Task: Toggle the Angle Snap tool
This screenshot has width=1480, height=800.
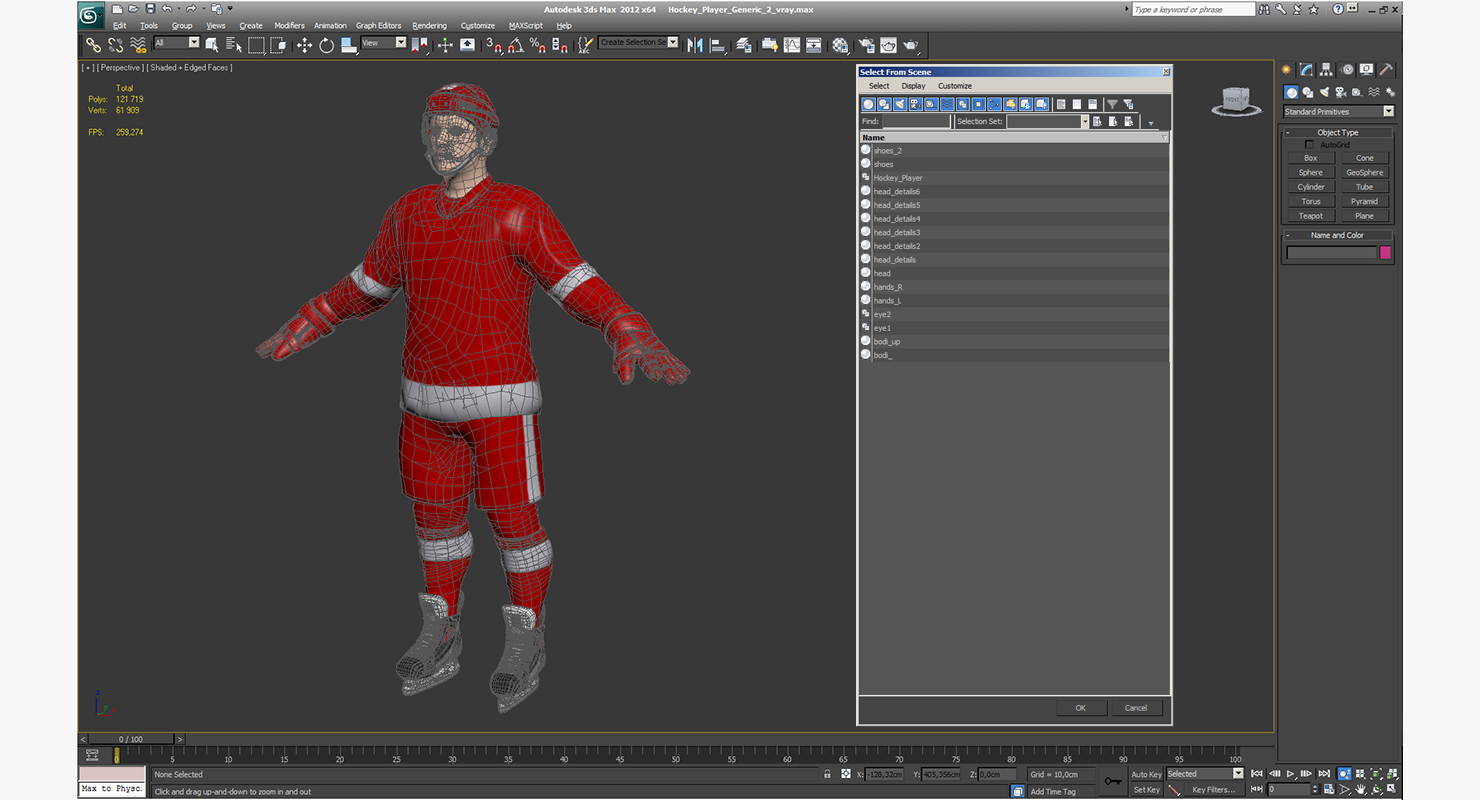Action: coord(516,44)
